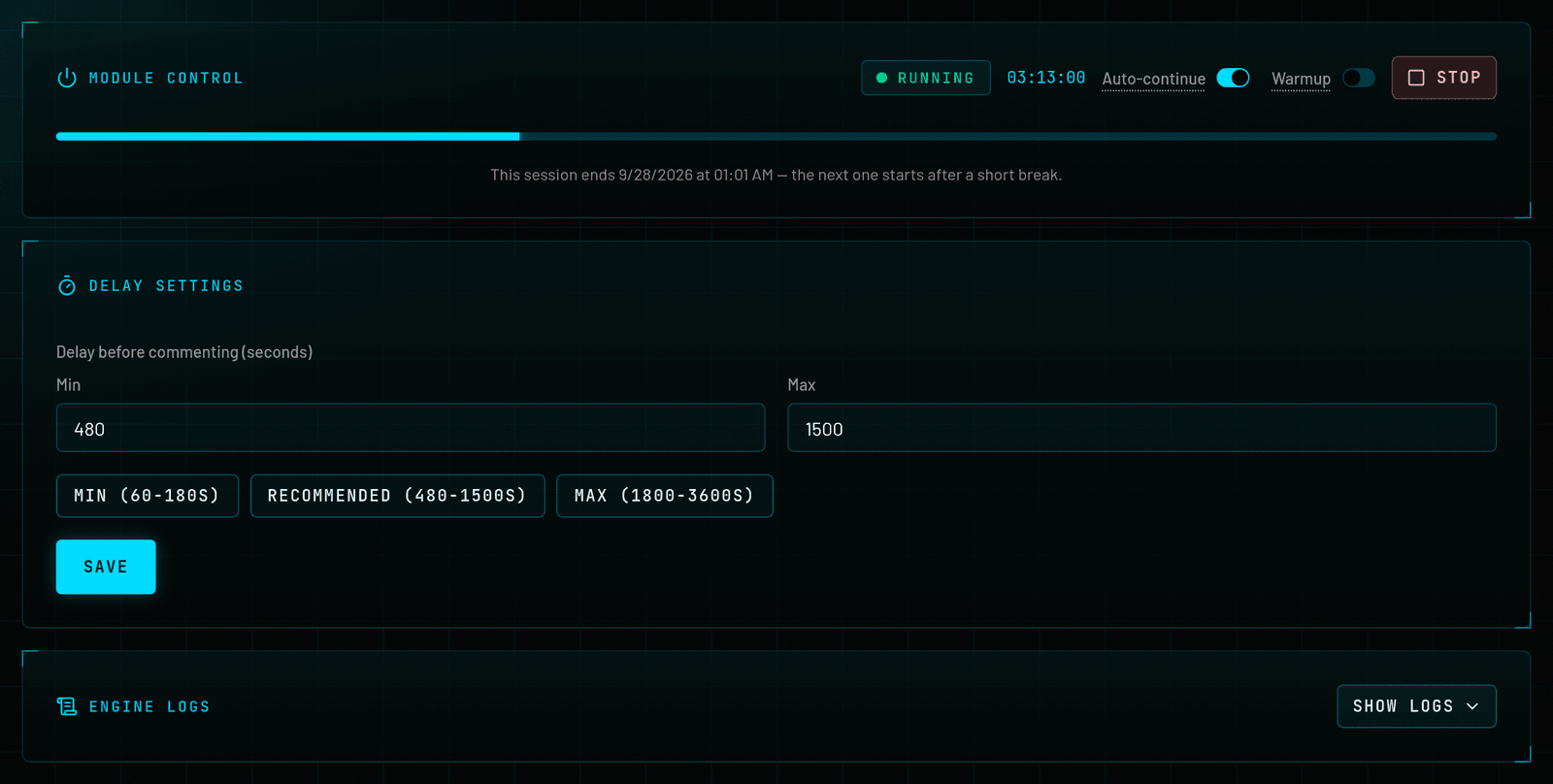Save the delay settings
1553x784 pixels.
[106, 567]
